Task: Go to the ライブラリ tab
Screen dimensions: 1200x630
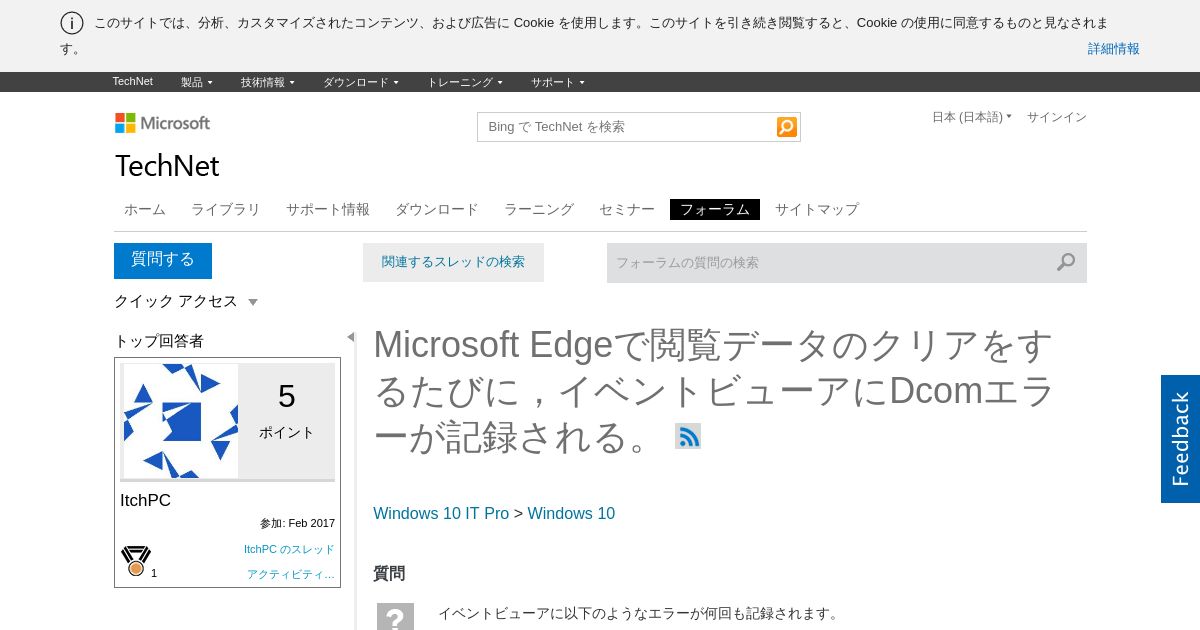Action: pos(226,209)
